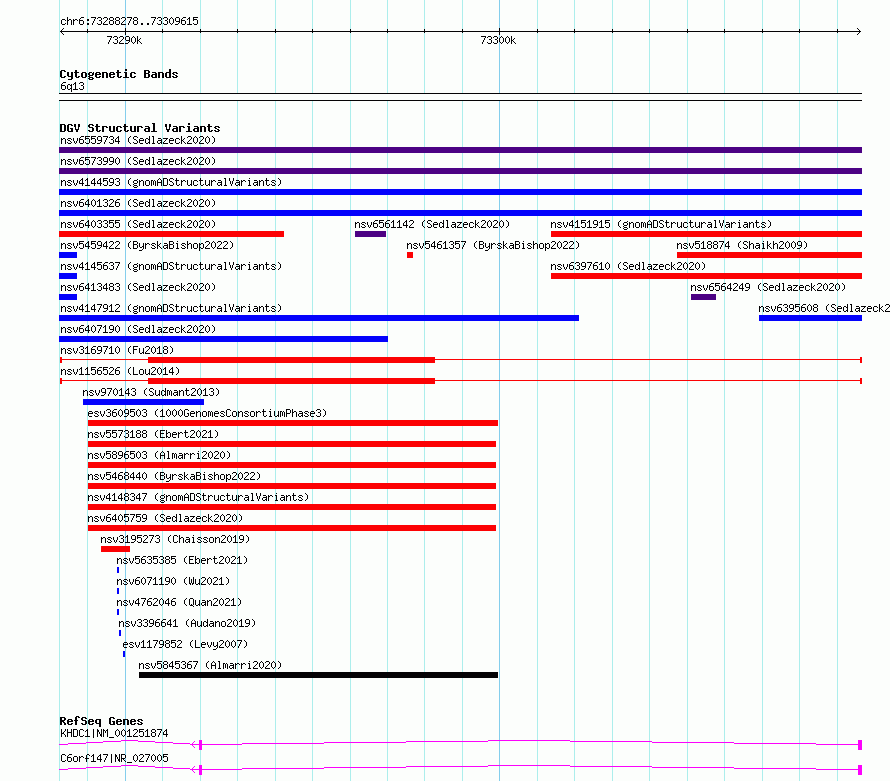Open the nsv5635385 (Ebert2021) variant
Image resolution: width=890 pixels, height=781 pixels.
point(182,560)
